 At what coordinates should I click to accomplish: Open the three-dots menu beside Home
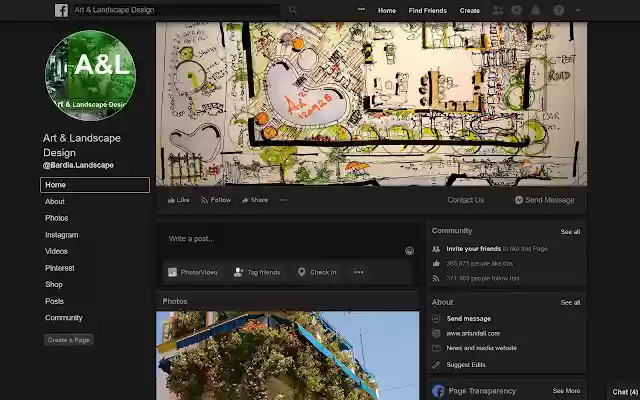(x=361, y=9)
